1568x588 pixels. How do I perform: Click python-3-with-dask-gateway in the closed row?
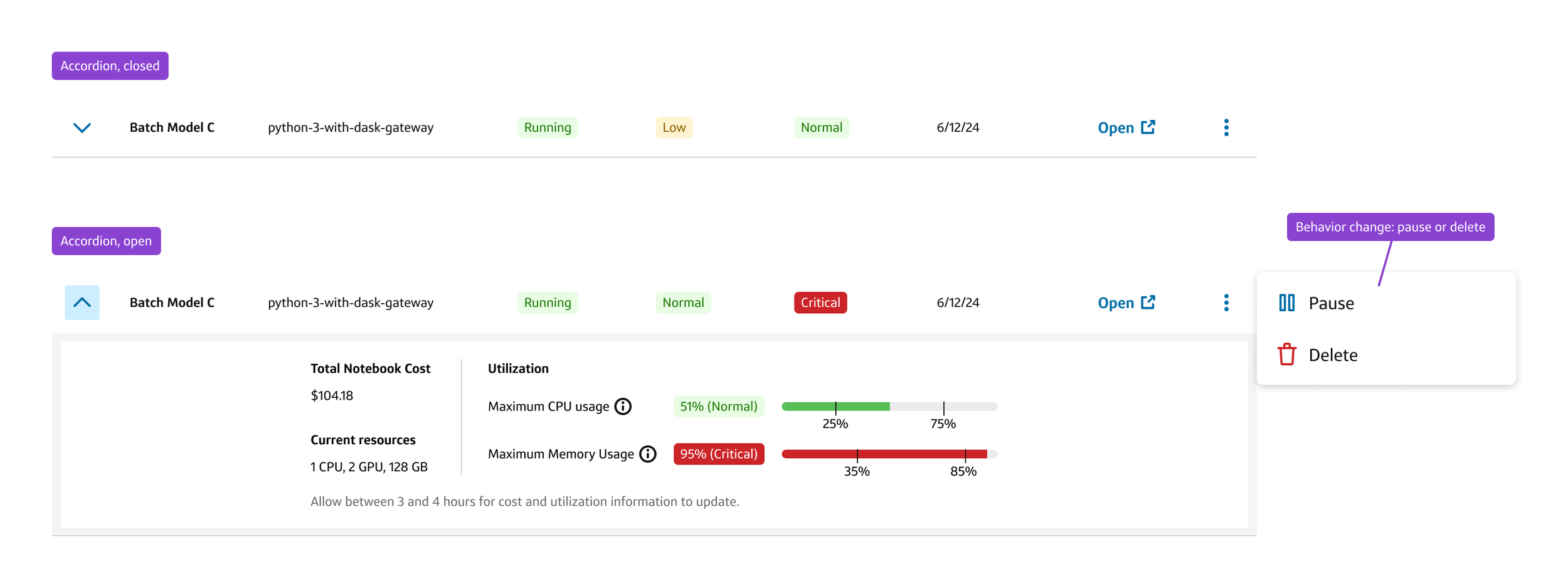pyautogui.click(x=351, y=128)
